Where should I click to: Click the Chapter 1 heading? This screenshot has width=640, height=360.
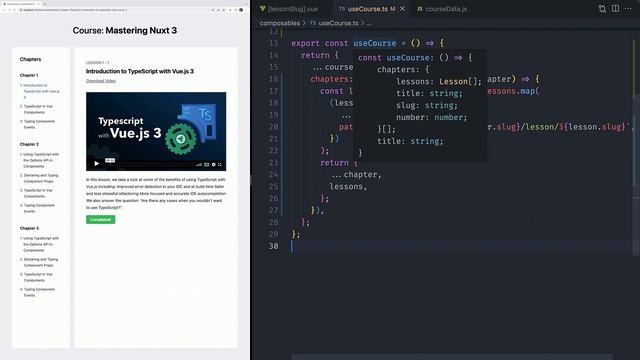[x=29, y=75]
